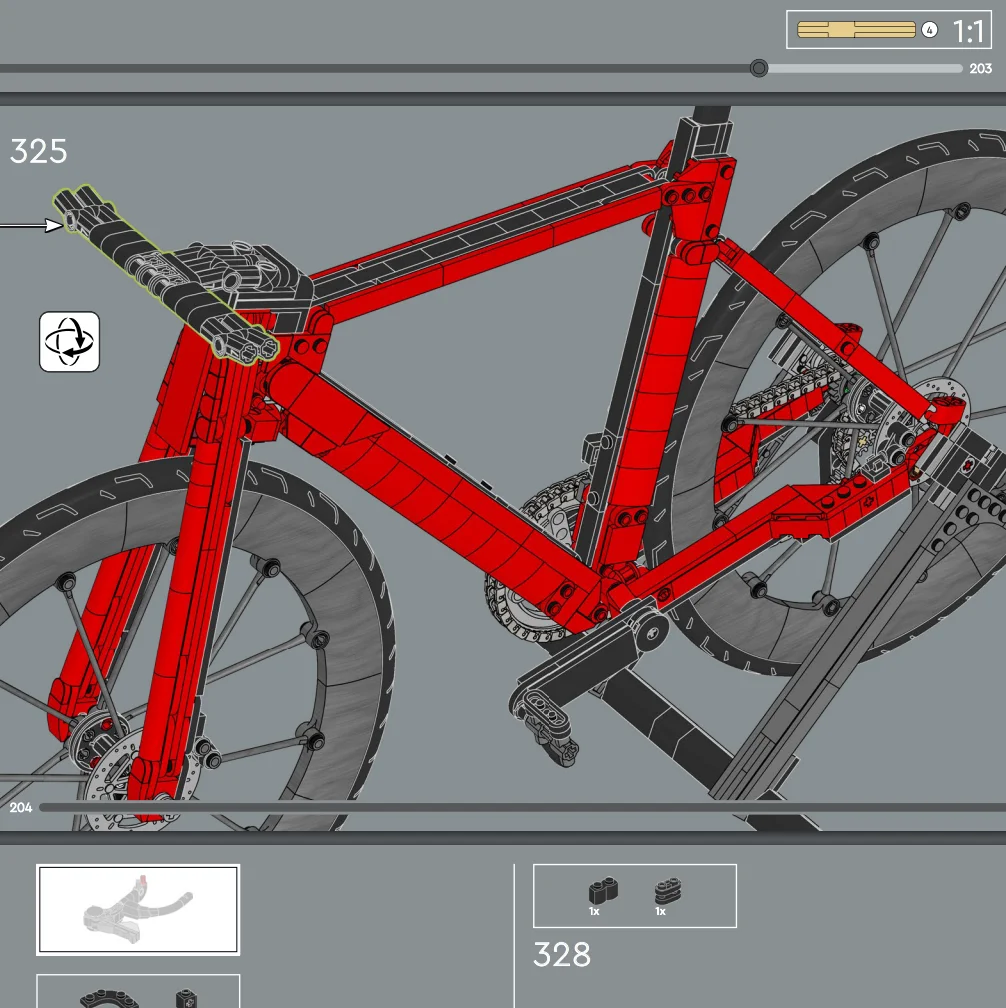Screen dimensions: 1006x1008
Task: Click page number 203
Action: pos(980,69)
